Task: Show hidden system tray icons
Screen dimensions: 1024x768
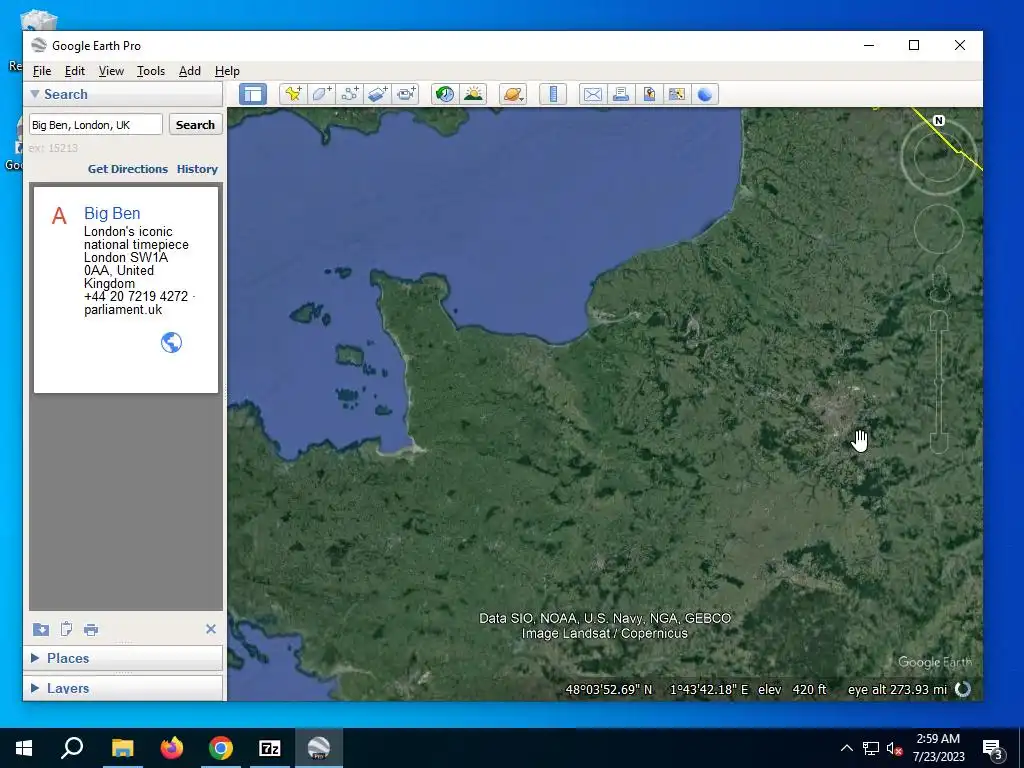Action: click(846, 748)
